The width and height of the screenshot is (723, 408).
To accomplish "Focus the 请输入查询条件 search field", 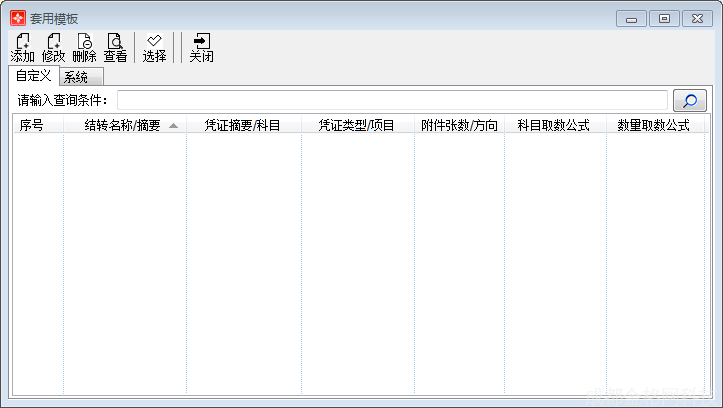I will (392, 100).
